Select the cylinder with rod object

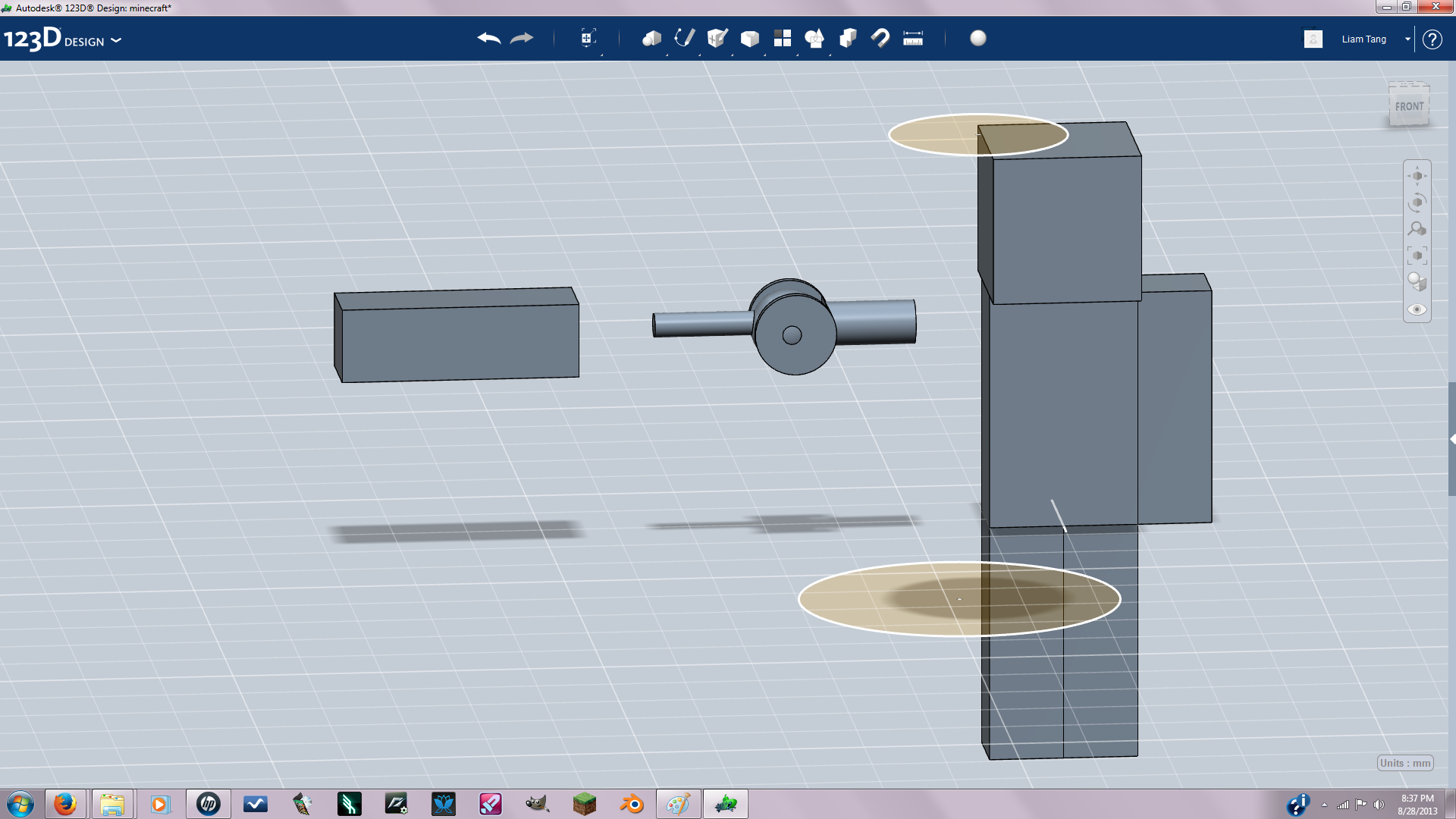coord(785,327)
